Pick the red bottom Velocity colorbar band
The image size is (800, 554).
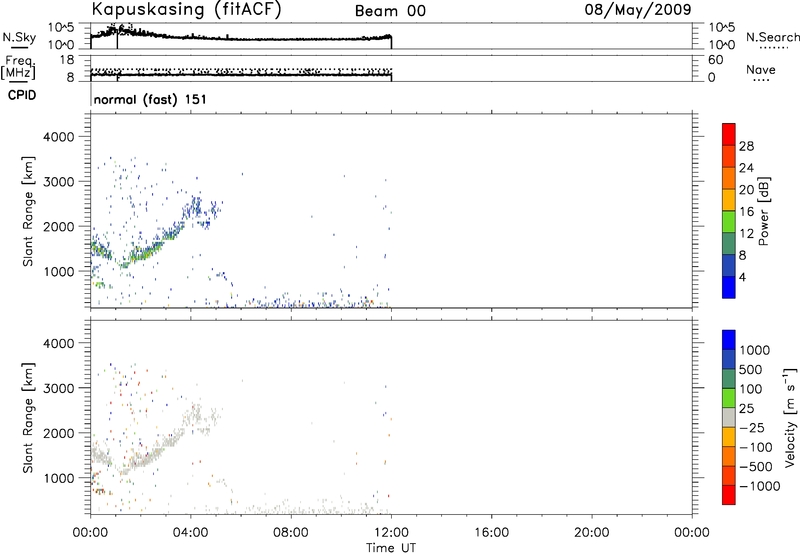(729, 495)
